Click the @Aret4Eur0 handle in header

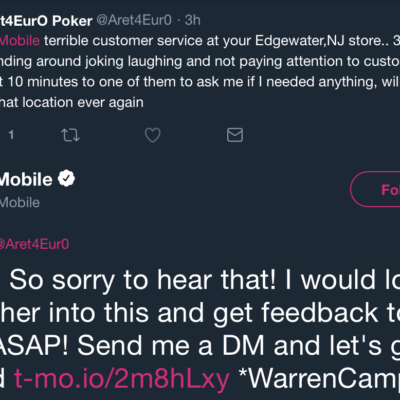coord(134,20)
